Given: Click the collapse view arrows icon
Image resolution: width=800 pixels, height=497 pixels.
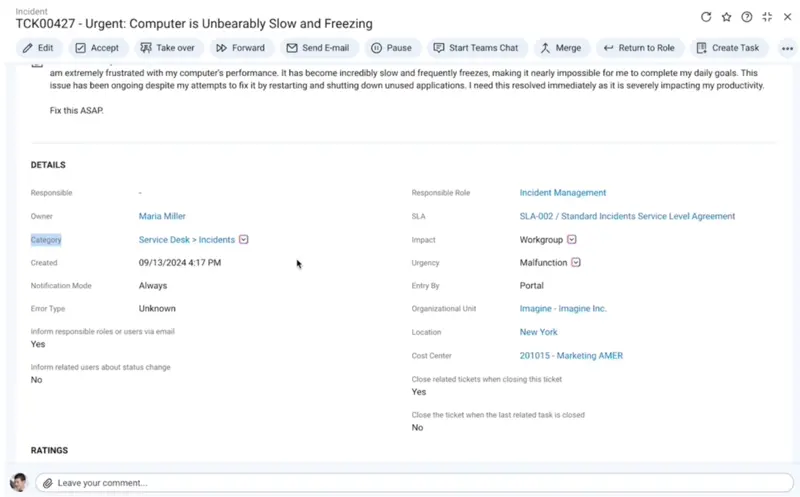Looking at the screenshot, I should (x=767, y=17).
